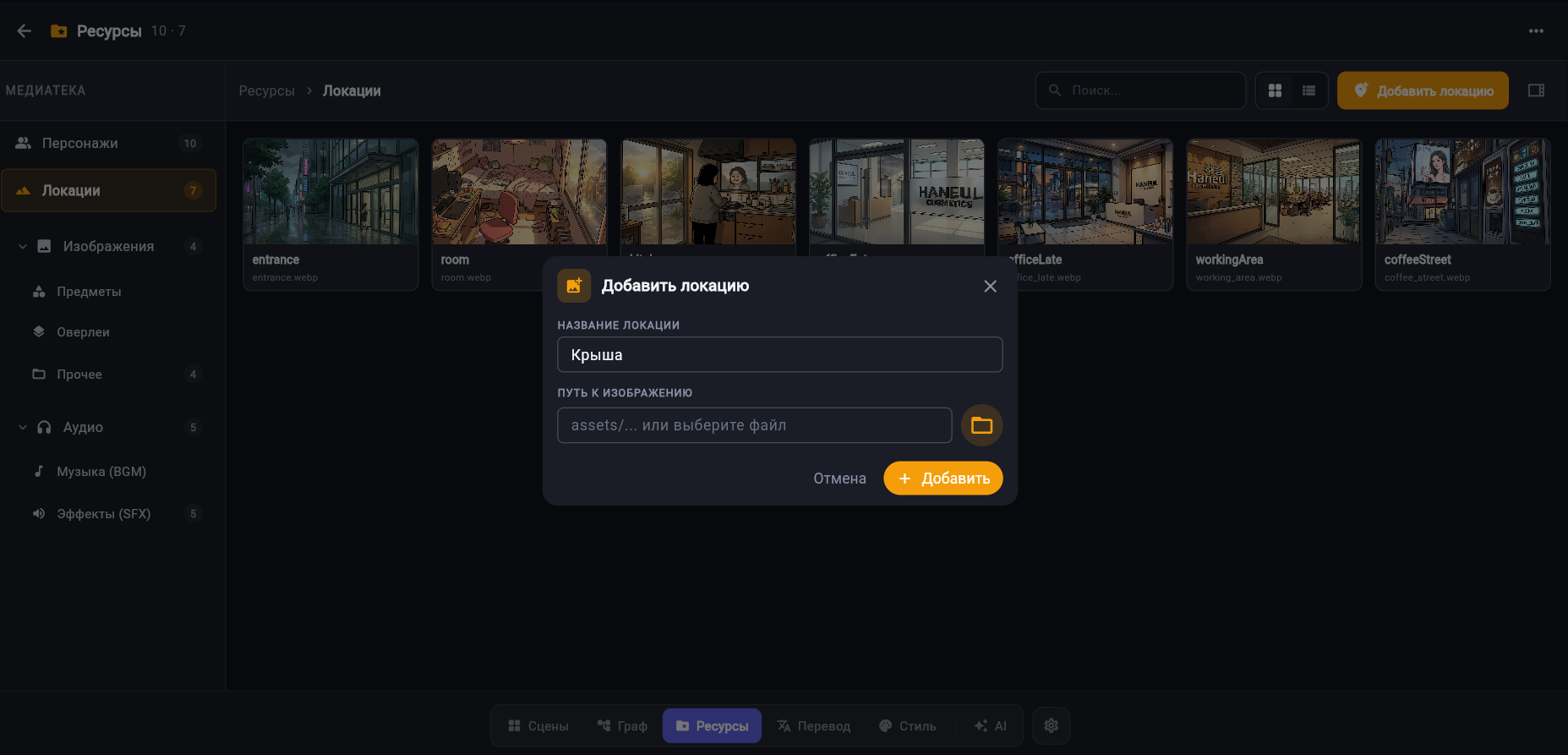1568x755 pixels.
Task: Switch to the Стиль tab
Action: click(908, 726)
